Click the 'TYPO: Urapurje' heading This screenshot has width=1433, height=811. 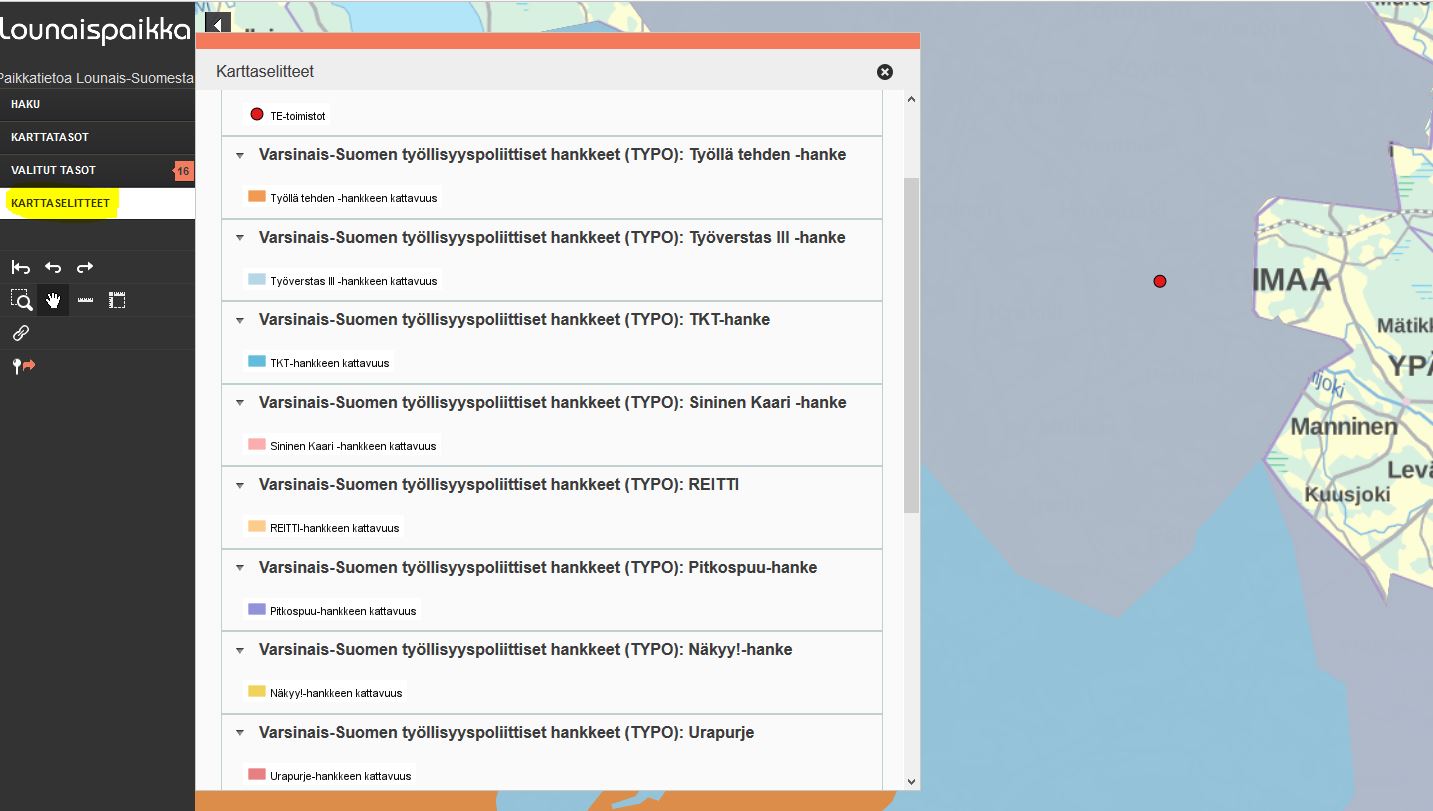click(506, 733)
